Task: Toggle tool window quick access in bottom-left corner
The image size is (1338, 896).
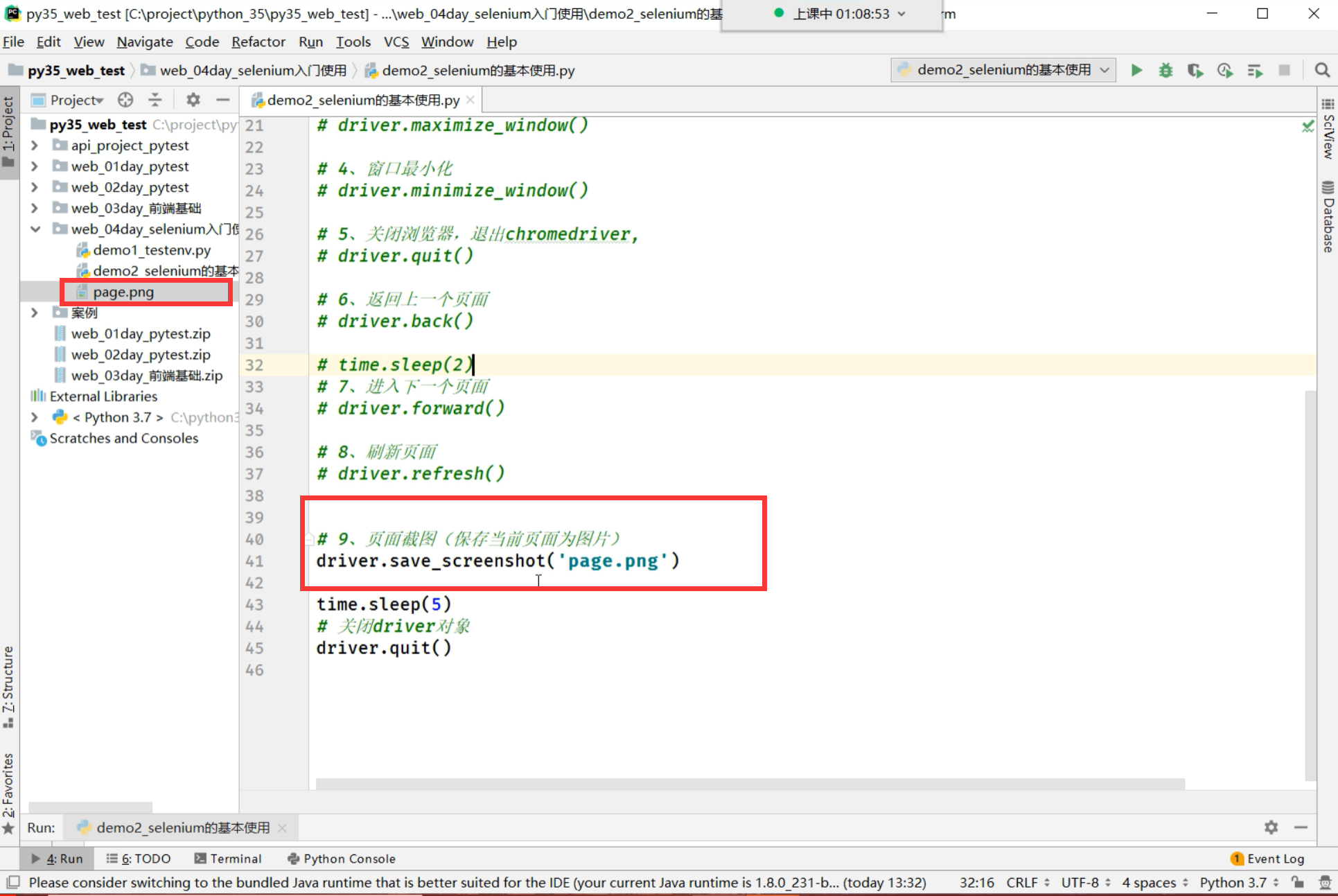Action: [12, 882]
